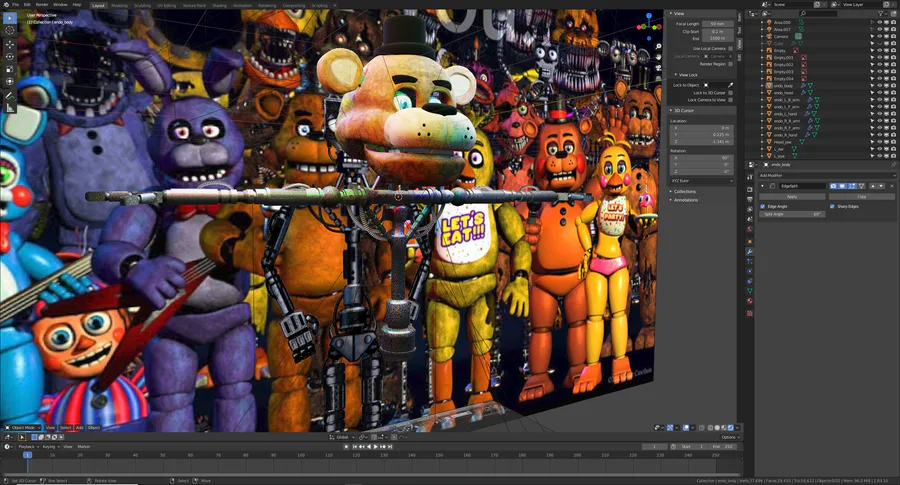Open the Tool settings properties tab
The height and width of the screenshot is (485, 900).
[x=750, y=177]
